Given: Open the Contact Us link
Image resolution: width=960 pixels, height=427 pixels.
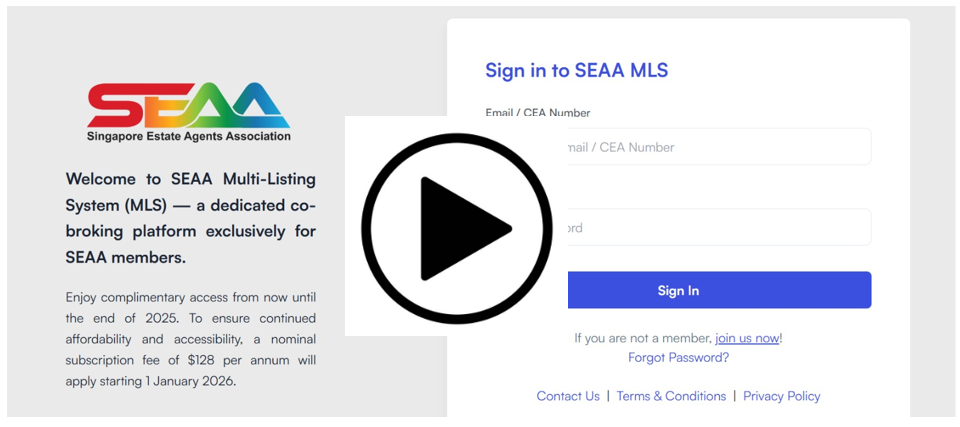Looking at the screenshot, I should pos(568,396).
